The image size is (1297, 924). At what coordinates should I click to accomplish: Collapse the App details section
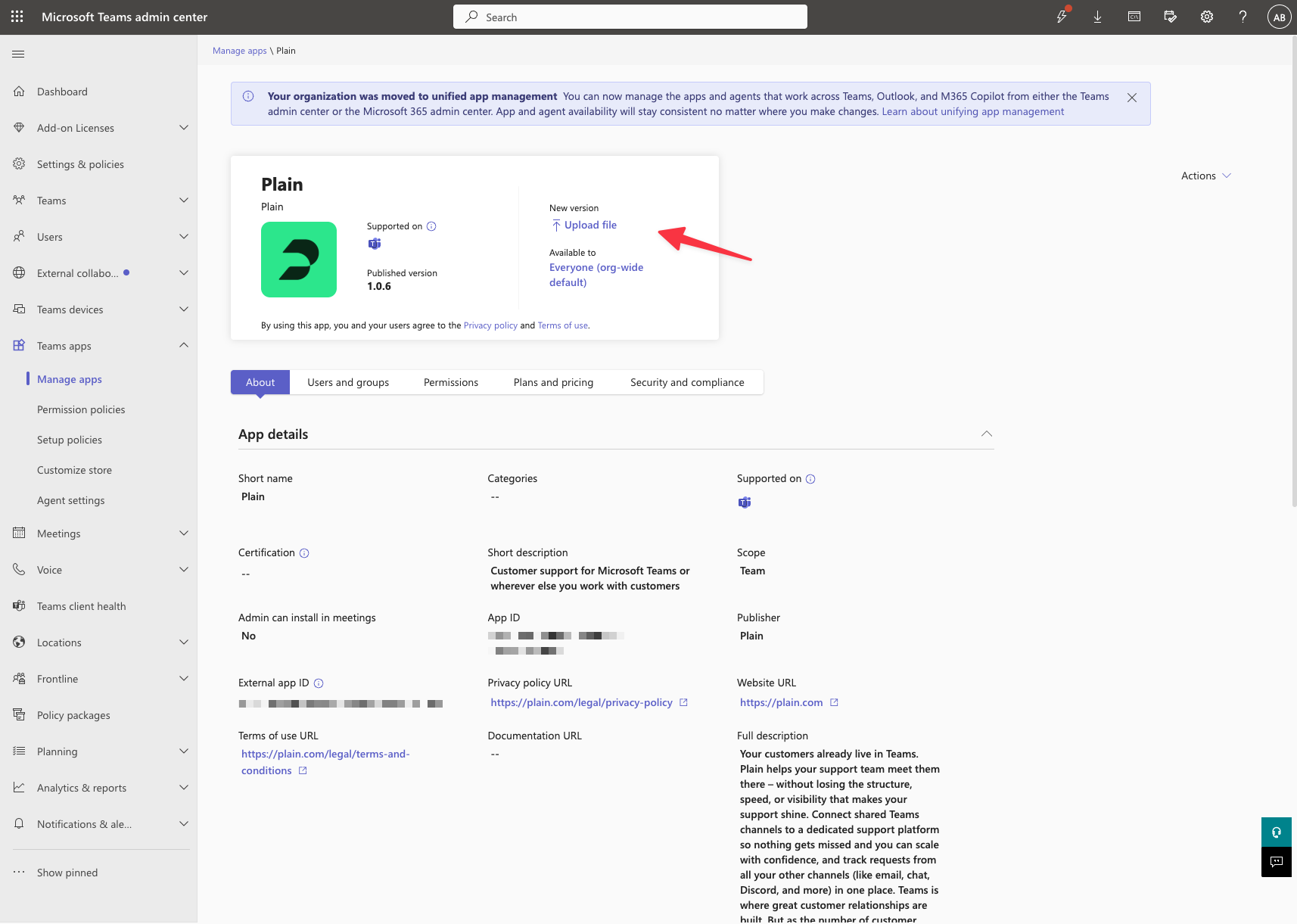[986, 434]
